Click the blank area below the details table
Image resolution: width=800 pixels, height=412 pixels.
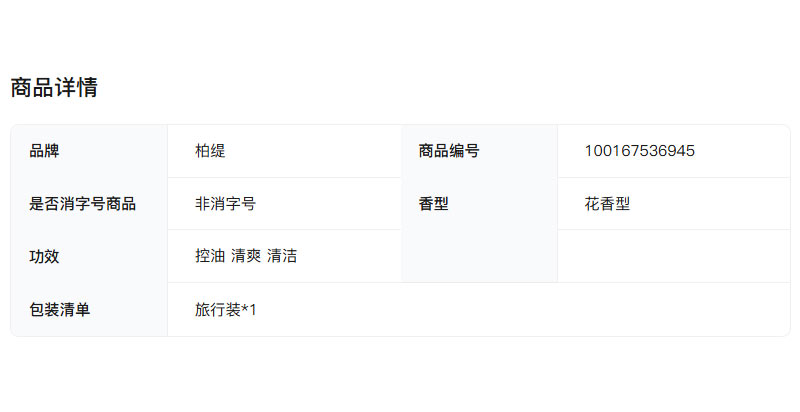[x=400, y=375]
